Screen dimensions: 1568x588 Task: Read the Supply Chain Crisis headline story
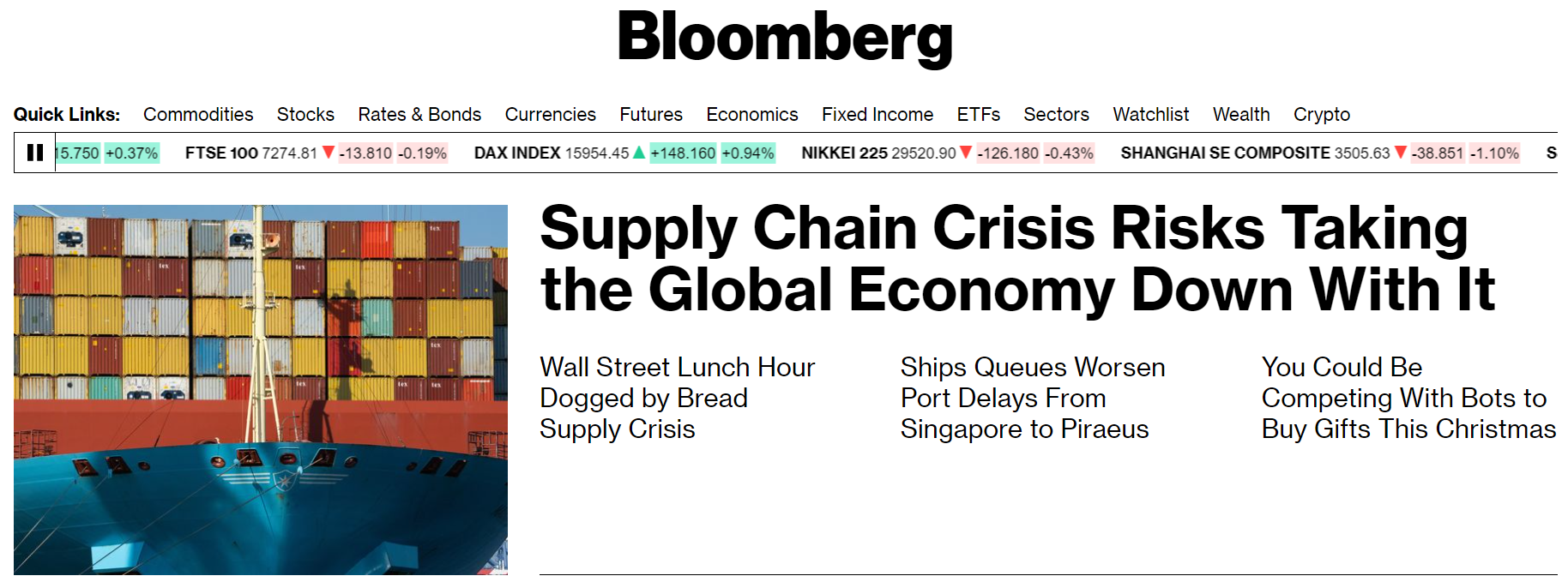pyautogui.click(x=1017, y=259)
